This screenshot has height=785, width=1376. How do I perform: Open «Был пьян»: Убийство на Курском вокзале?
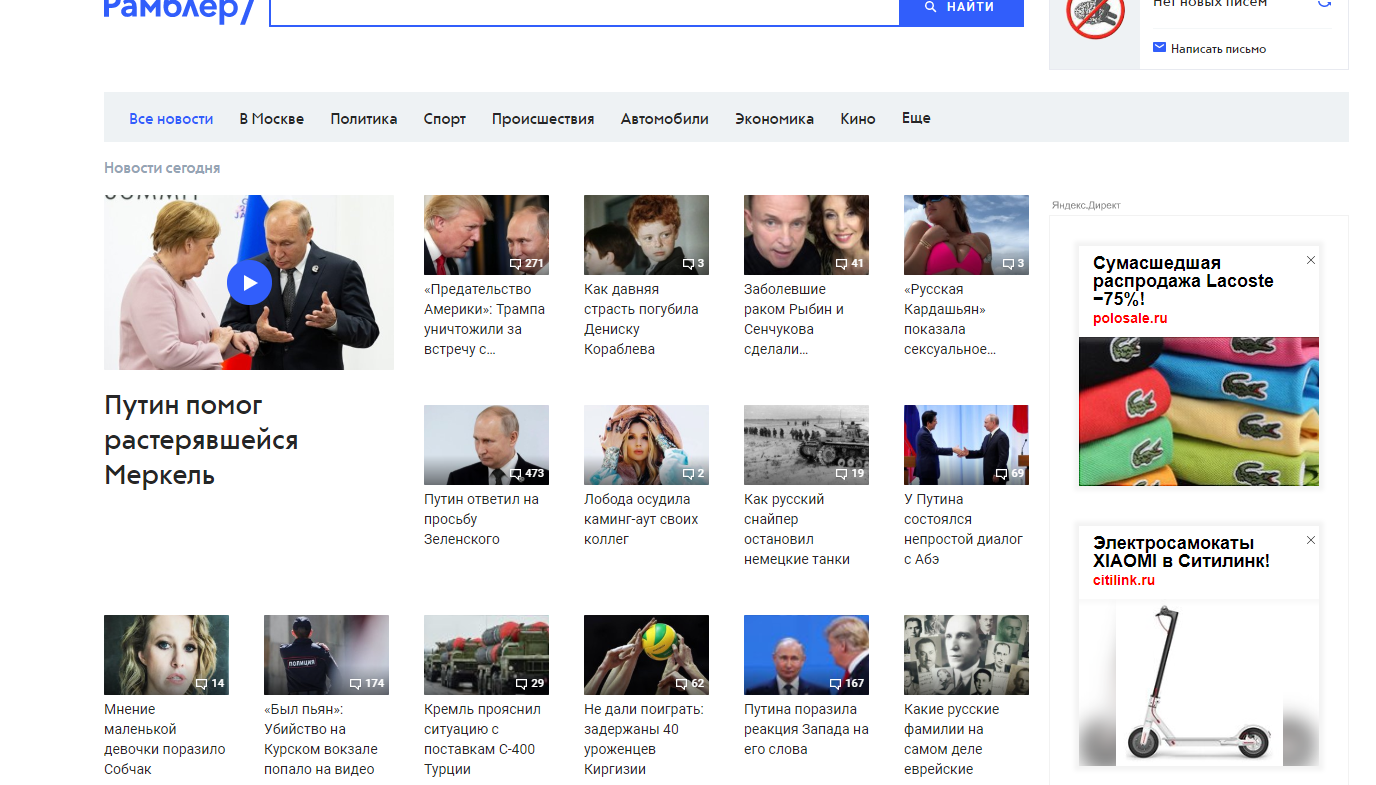pyautogui.click(x=321, y=739)
